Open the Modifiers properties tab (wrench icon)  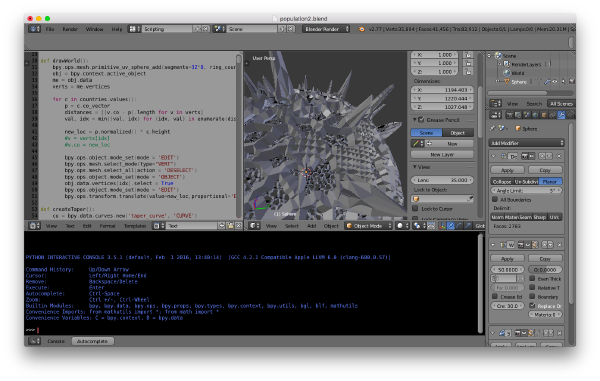561,115
